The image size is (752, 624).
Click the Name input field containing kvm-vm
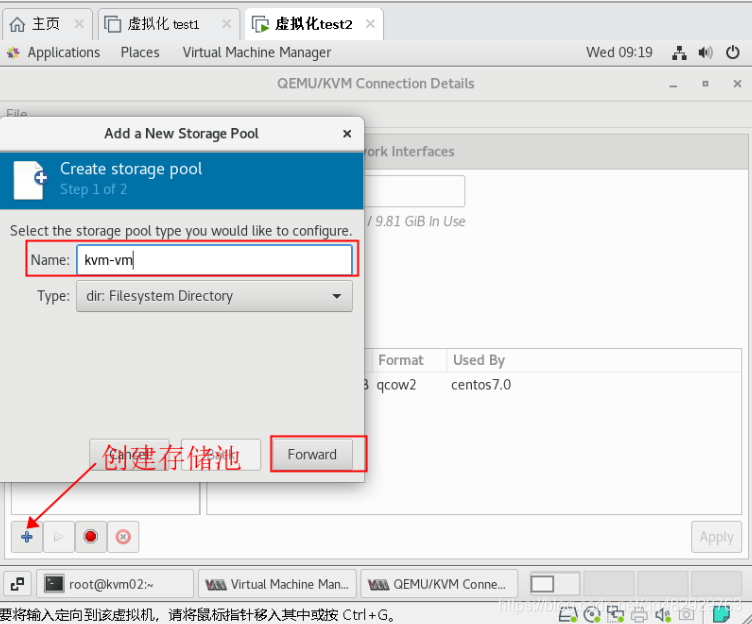tap(214, 260)
